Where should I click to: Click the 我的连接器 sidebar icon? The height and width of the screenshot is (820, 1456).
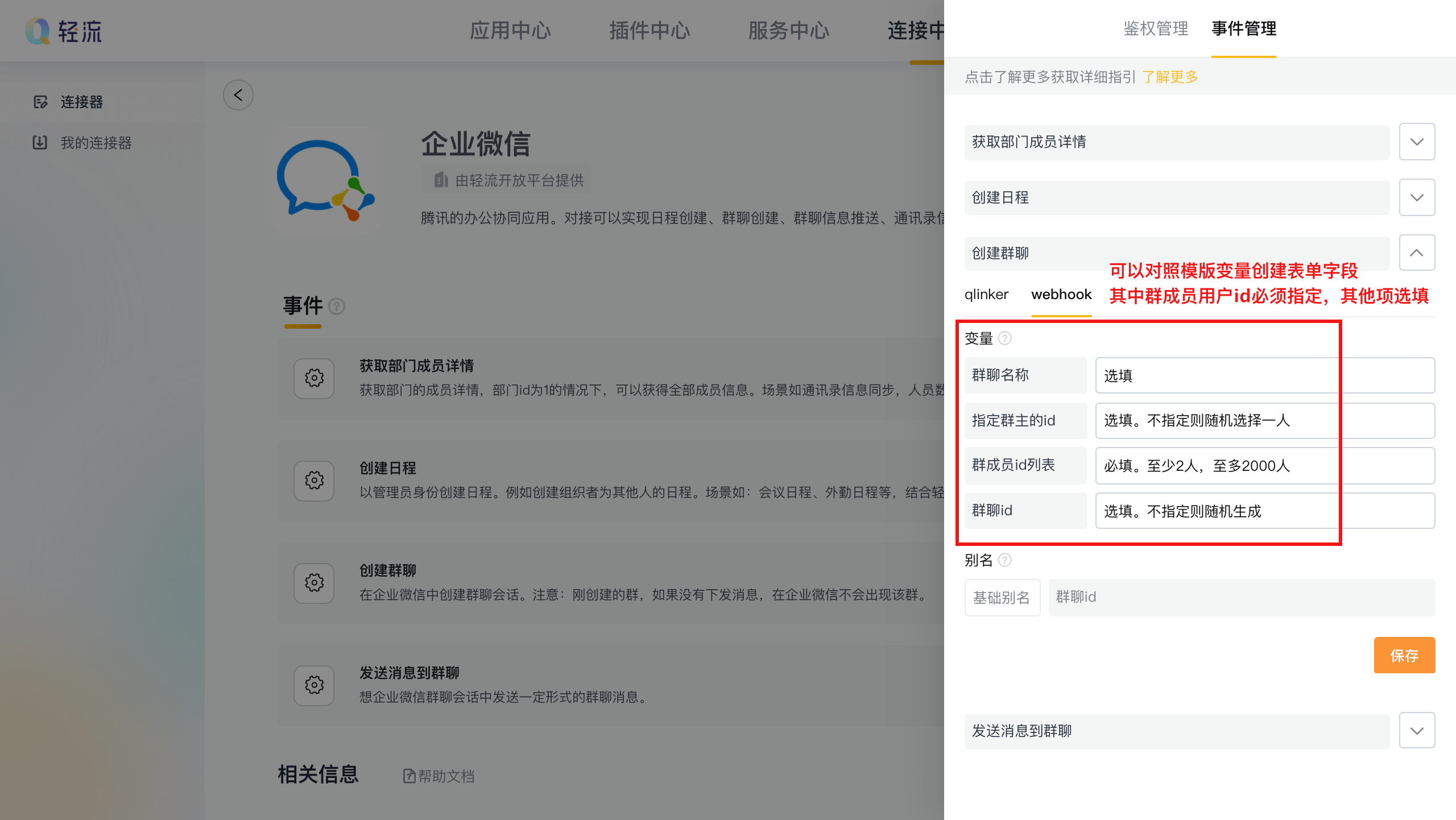(x=40, y=142)
